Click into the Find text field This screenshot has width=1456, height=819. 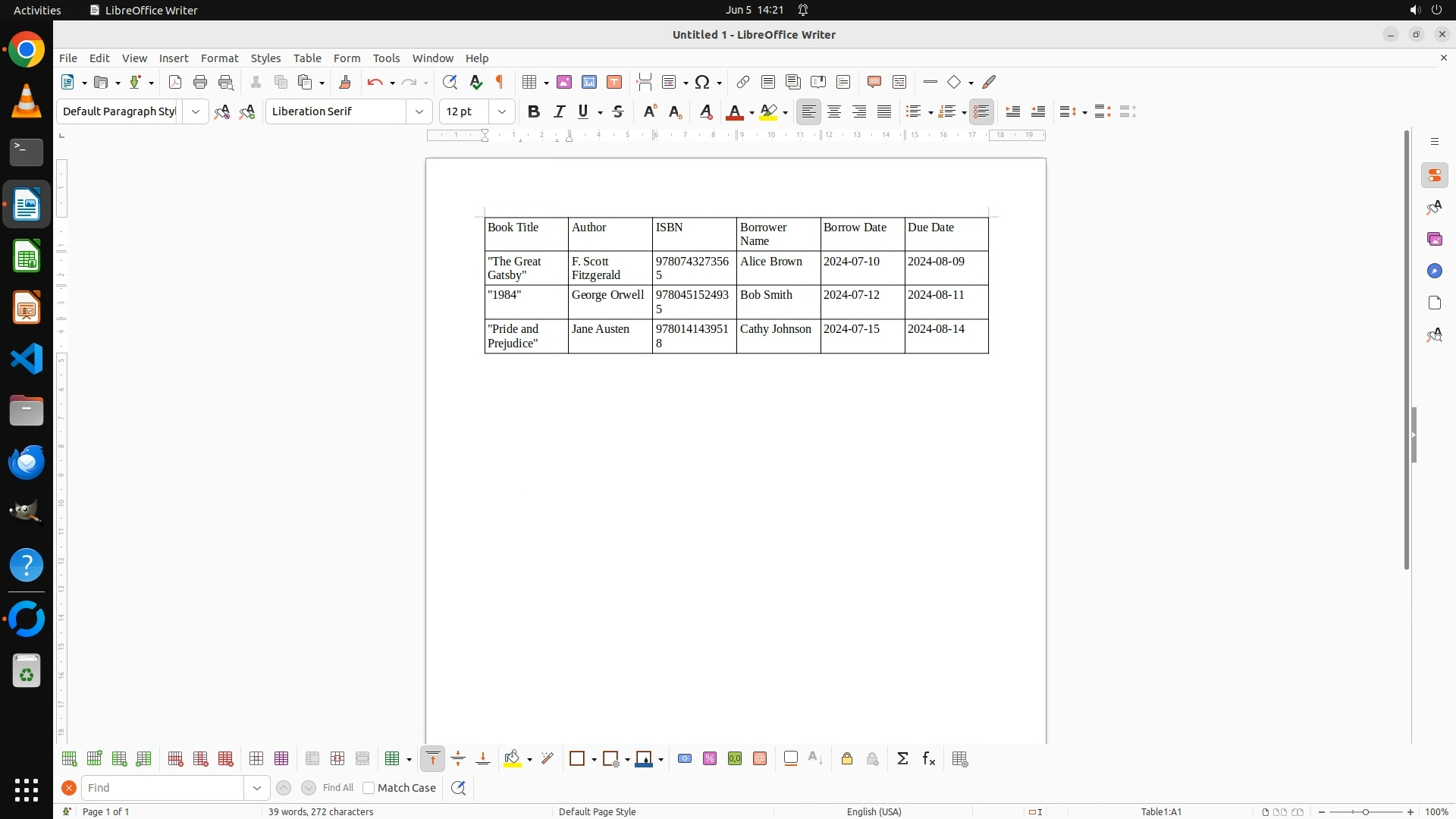pos(162,788)
